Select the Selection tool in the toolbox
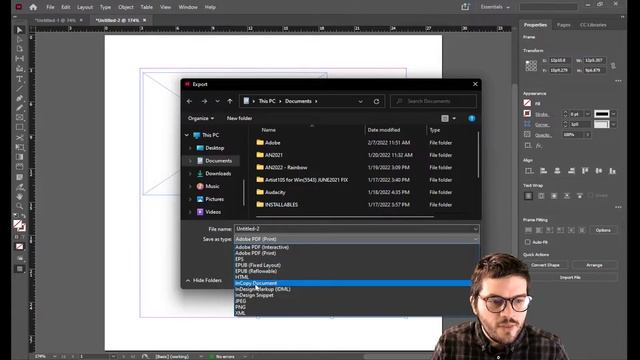 [19, 30]
